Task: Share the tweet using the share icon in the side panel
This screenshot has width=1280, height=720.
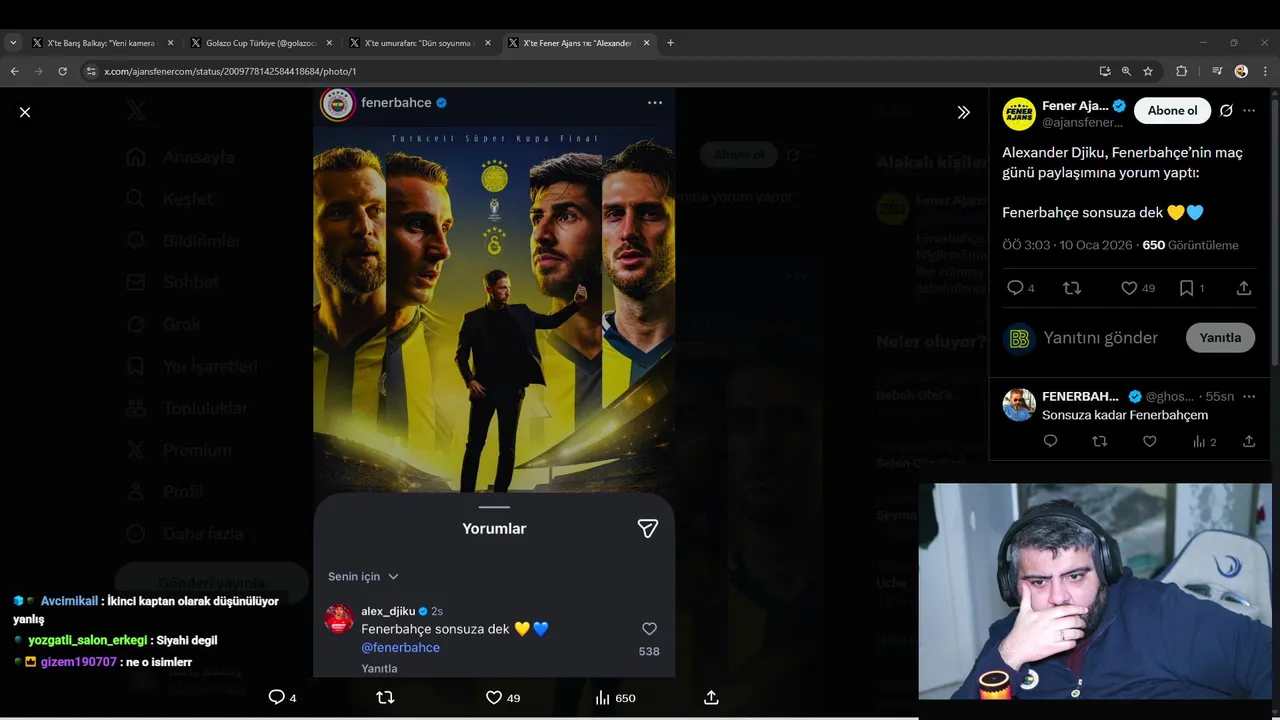Action: pos(1244,288)
